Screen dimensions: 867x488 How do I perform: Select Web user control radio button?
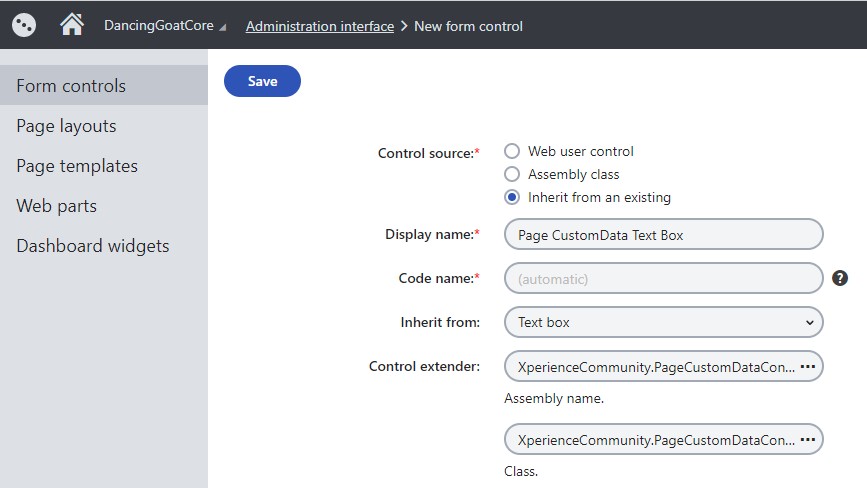(512, 151)
